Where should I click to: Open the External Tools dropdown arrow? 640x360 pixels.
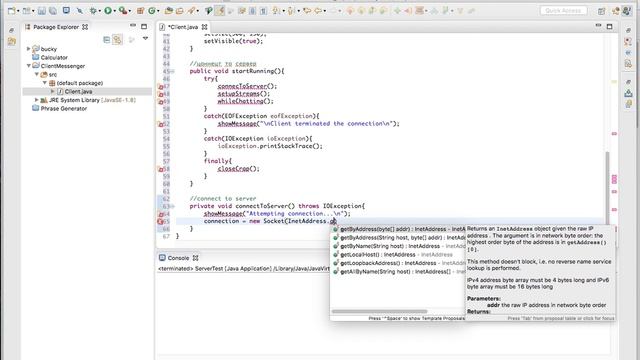tap(130, 11)
